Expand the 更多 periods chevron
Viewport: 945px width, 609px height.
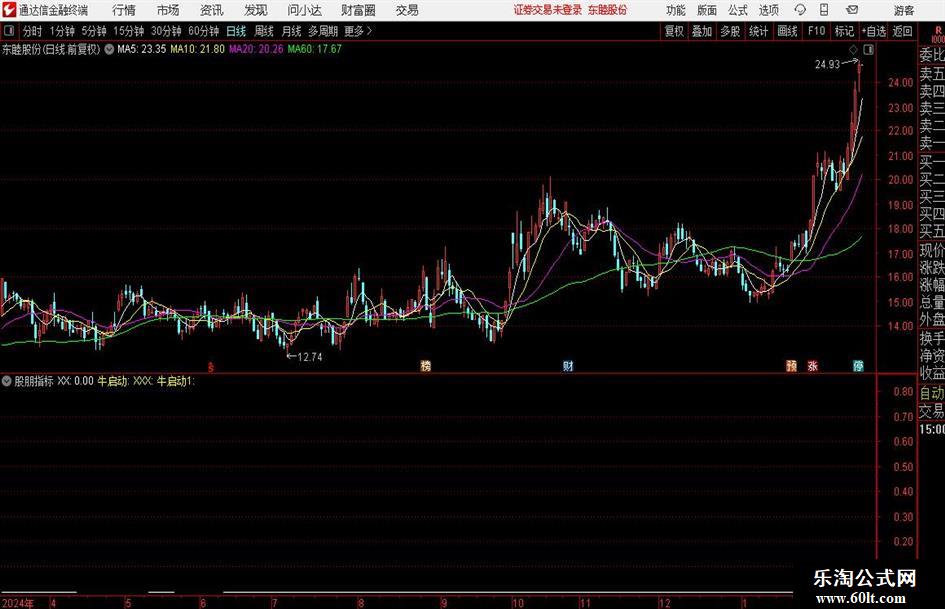coord(369,31)
